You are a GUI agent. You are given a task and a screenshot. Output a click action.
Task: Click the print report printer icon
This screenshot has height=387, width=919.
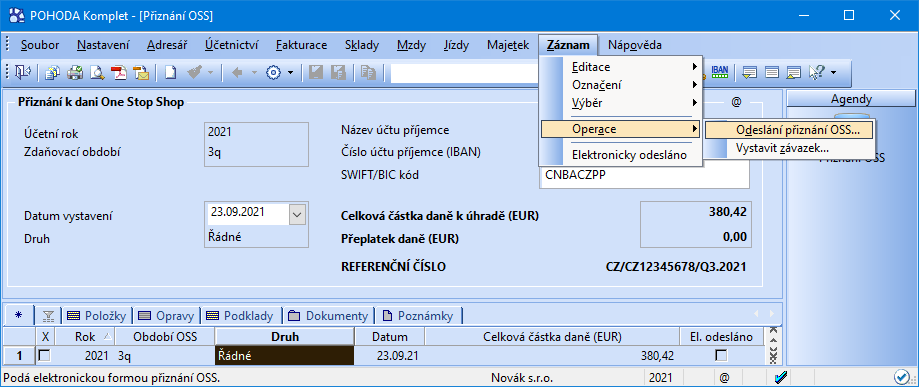75,73
